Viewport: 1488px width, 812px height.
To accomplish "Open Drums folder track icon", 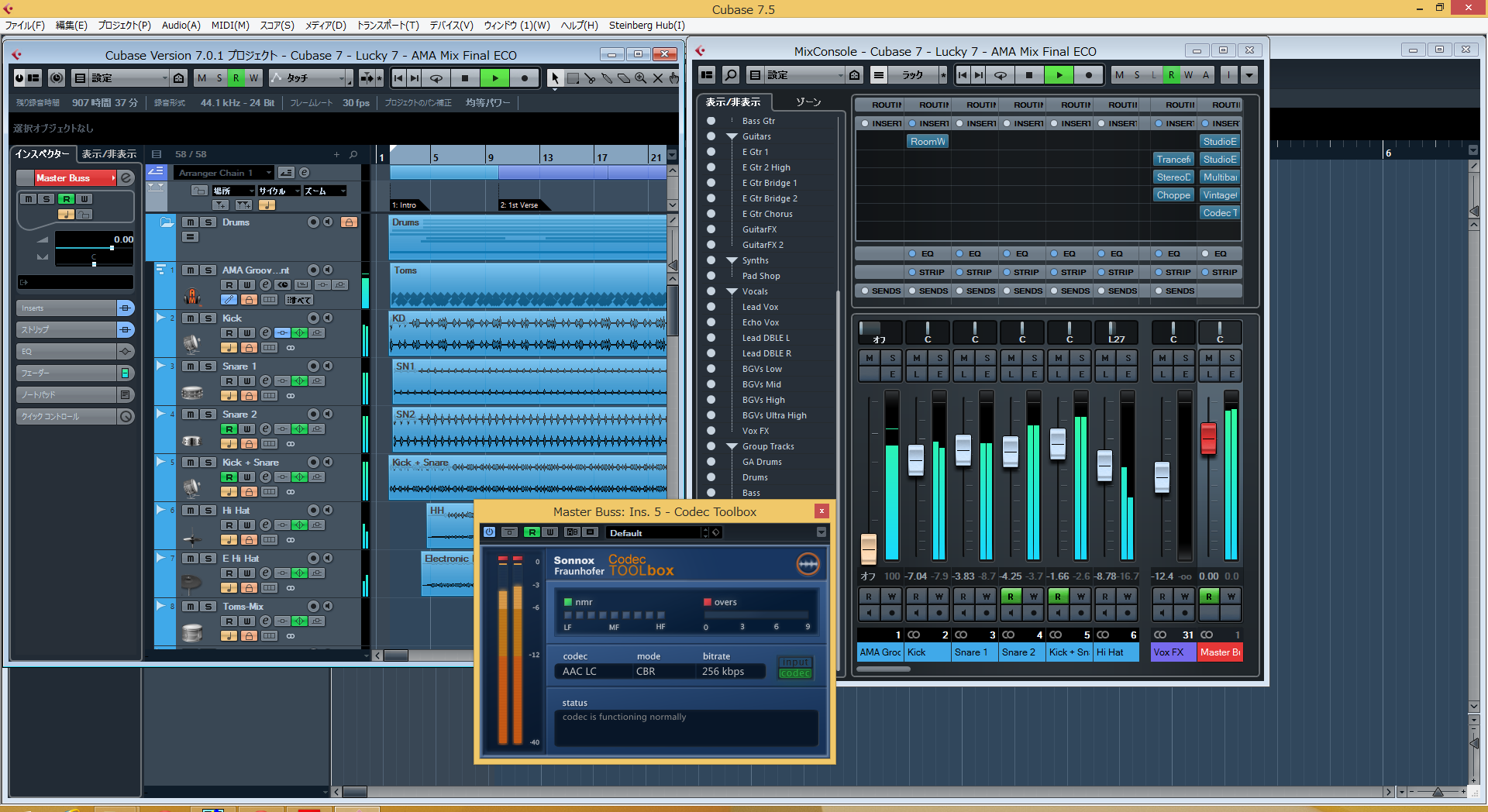I will [x=167, y=222].
